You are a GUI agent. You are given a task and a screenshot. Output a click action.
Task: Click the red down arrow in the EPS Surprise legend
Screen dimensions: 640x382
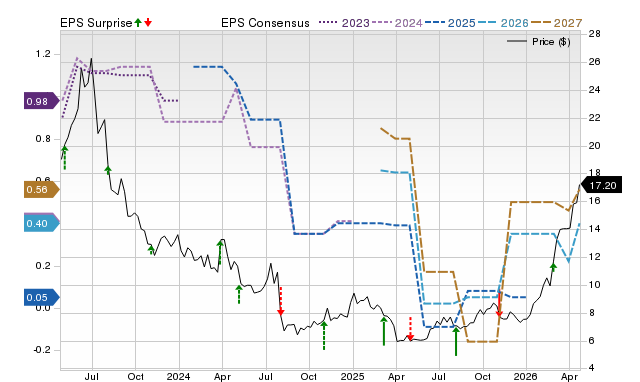pyautogui.click(x=148, y=23)
